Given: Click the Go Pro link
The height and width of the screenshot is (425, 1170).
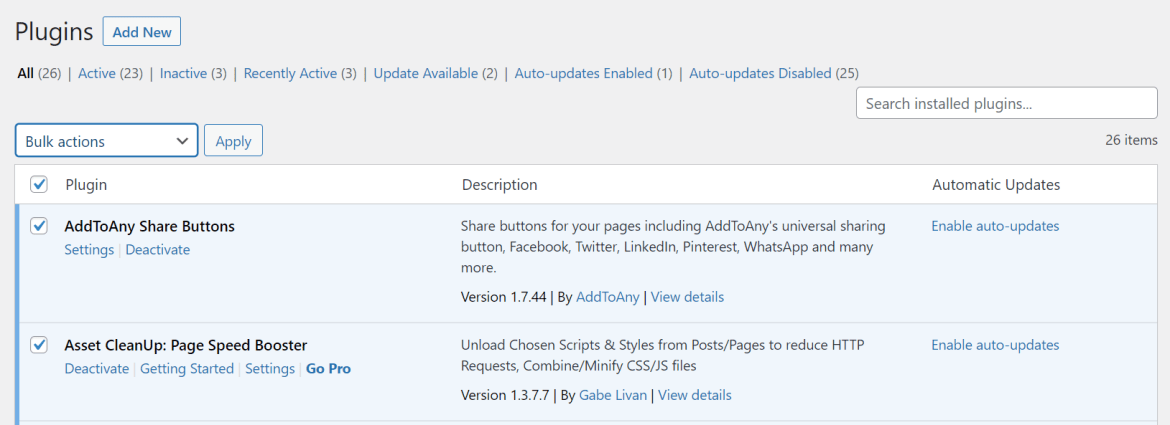Looking at the screenshot, I should 328,369.
